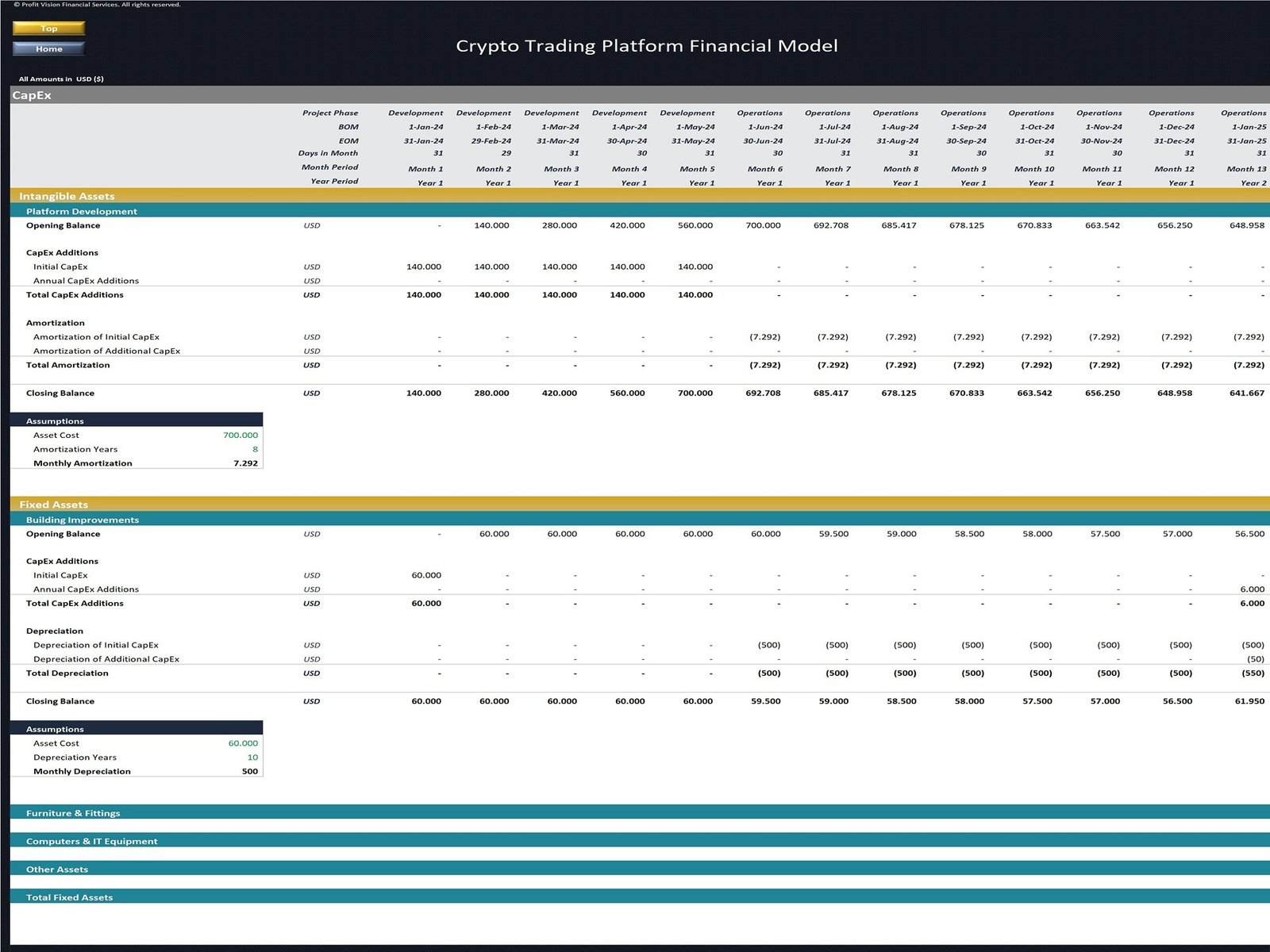Click Month 13 Annual CapEx Additions 6.000
The height and width of the screenshot is (952, 1270).
tap(1252, 589)
